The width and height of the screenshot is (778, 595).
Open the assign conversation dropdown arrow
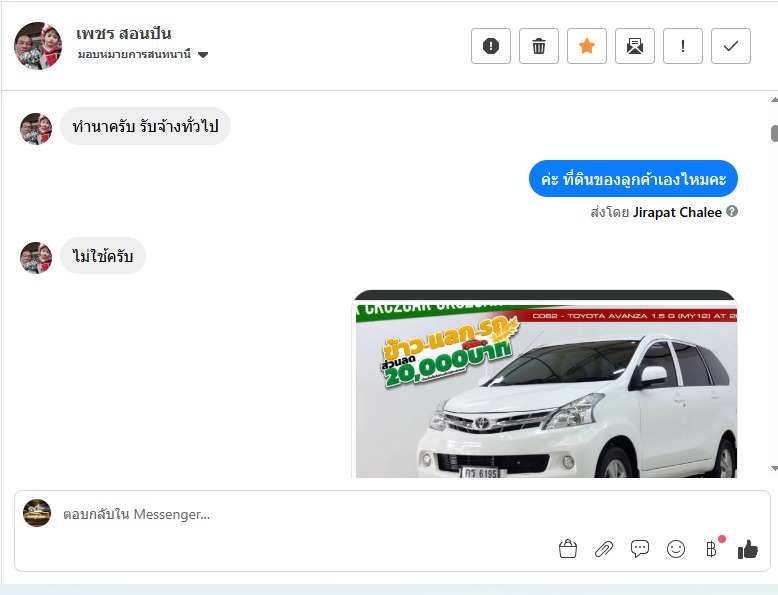203,55
